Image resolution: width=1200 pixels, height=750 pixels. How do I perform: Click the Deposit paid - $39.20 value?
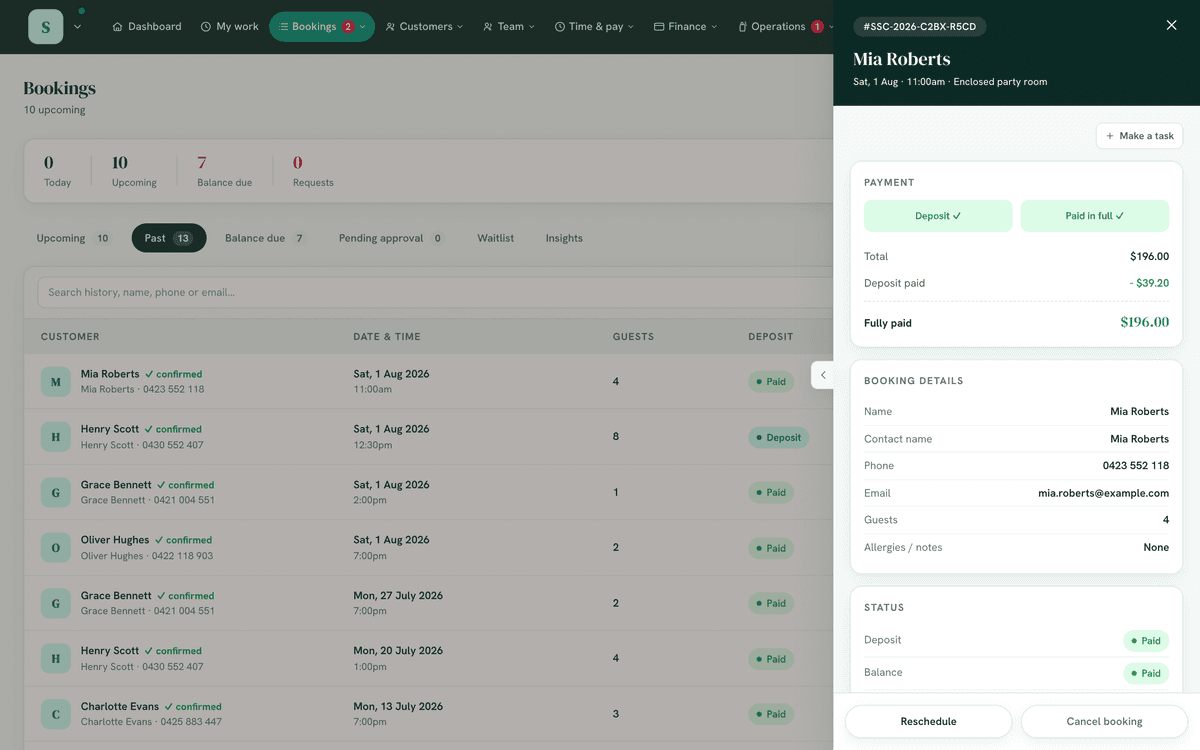tap(1149, 283)
